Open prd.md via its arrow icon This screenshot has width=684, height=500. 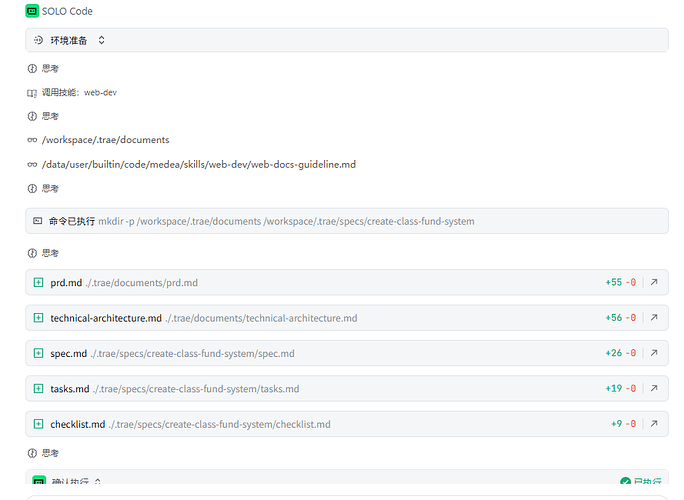coord(654,282)
